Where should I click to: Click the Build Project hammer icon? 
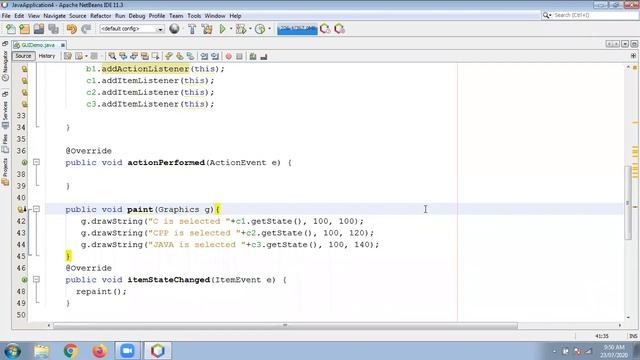[192, 29]
